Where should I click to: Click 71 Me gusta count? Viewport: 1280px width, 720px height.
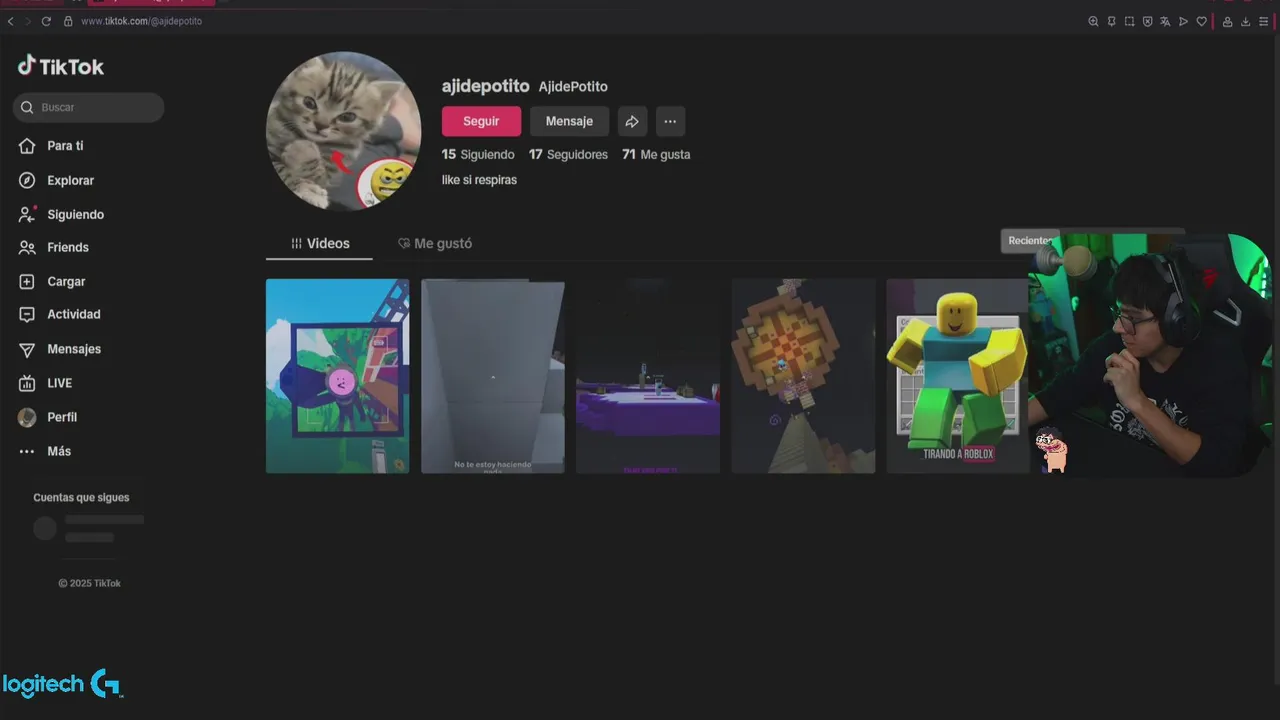pos(656,155)
